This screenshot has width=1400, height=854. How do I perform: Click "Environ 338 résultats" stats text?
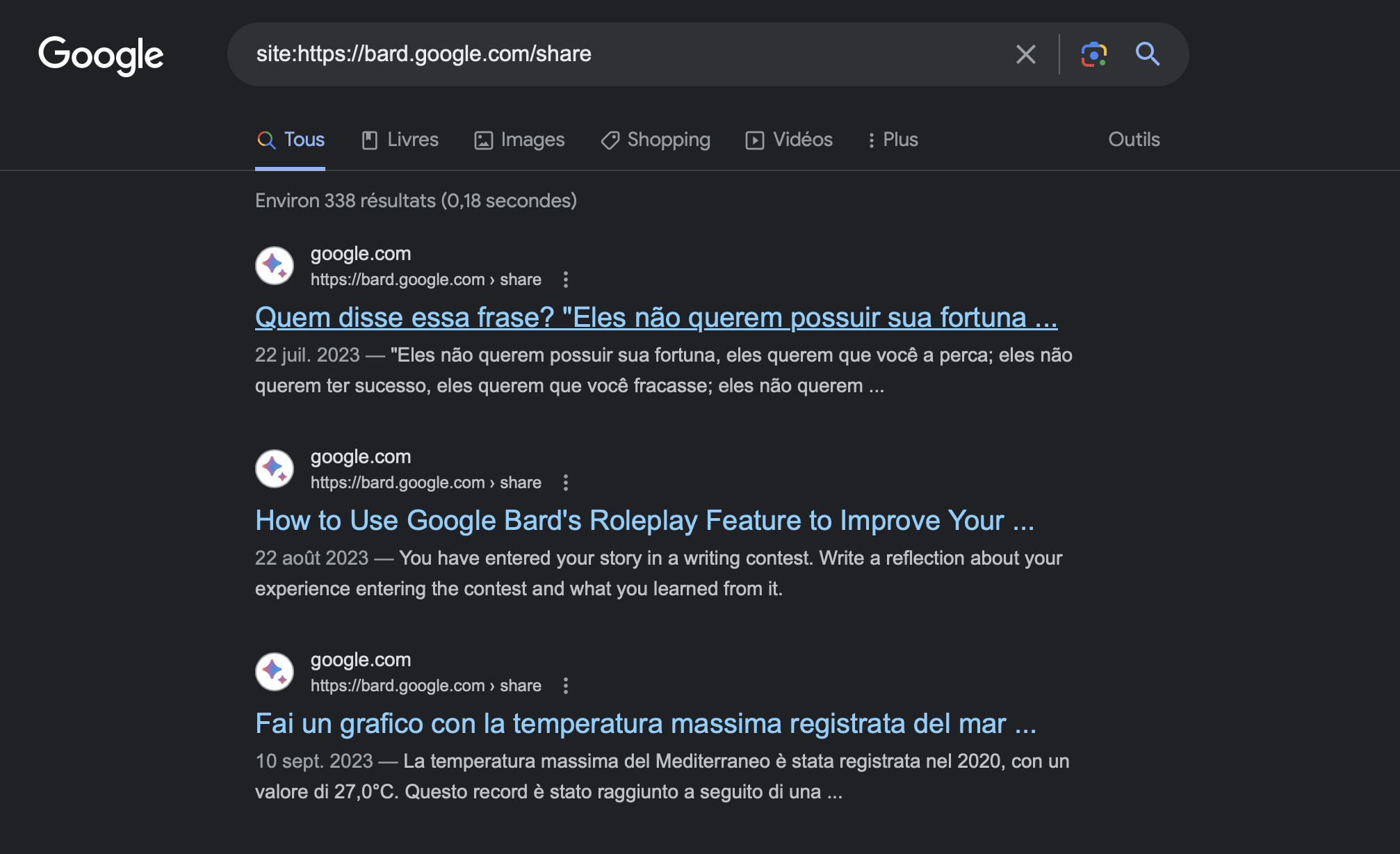pos(416,201)
